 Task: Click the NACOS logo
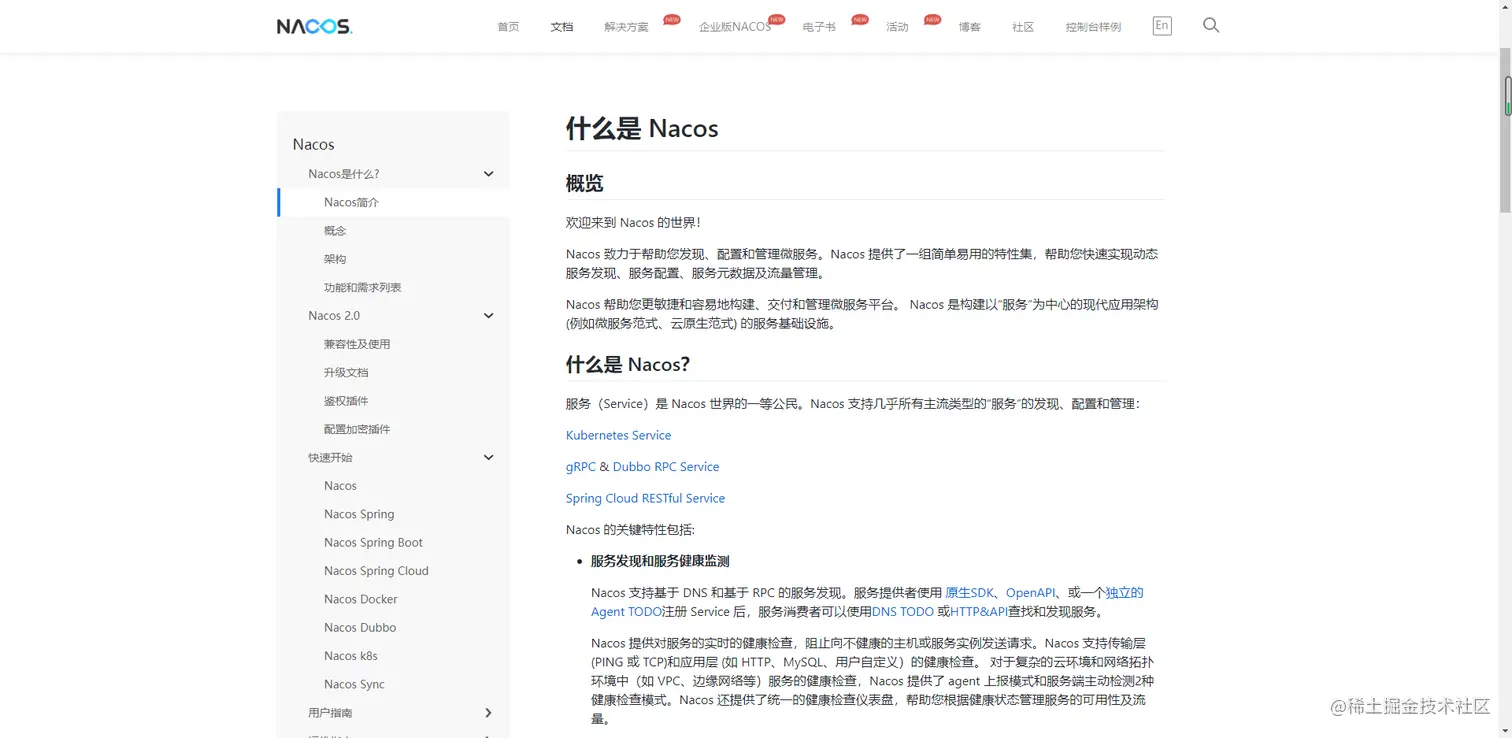(314, 27)
